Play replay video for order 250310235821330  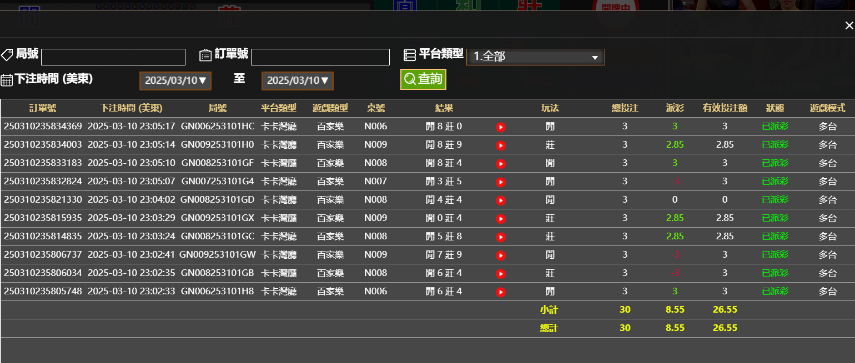coord(501,201)
